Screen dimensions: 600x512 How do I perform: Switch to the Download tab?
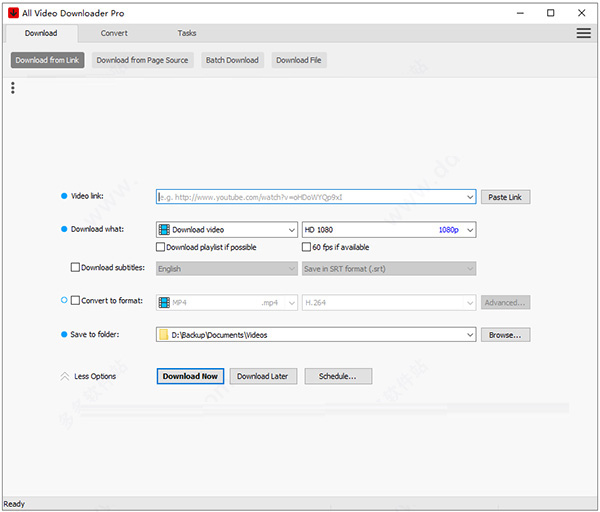[x=41, y=33]
